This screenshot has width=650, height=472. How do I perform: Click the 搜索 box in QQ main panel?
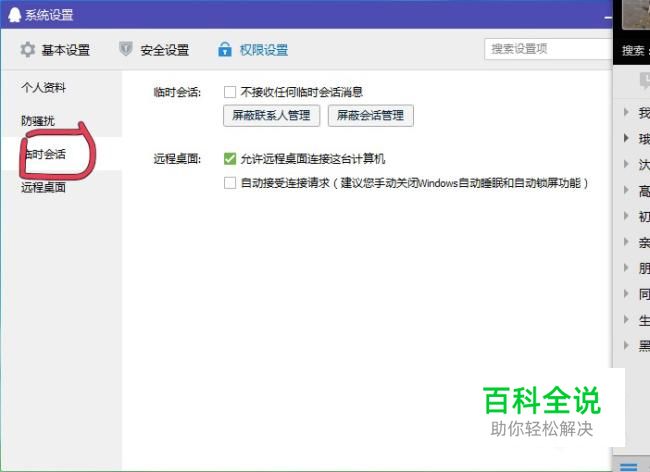[634, 51]
